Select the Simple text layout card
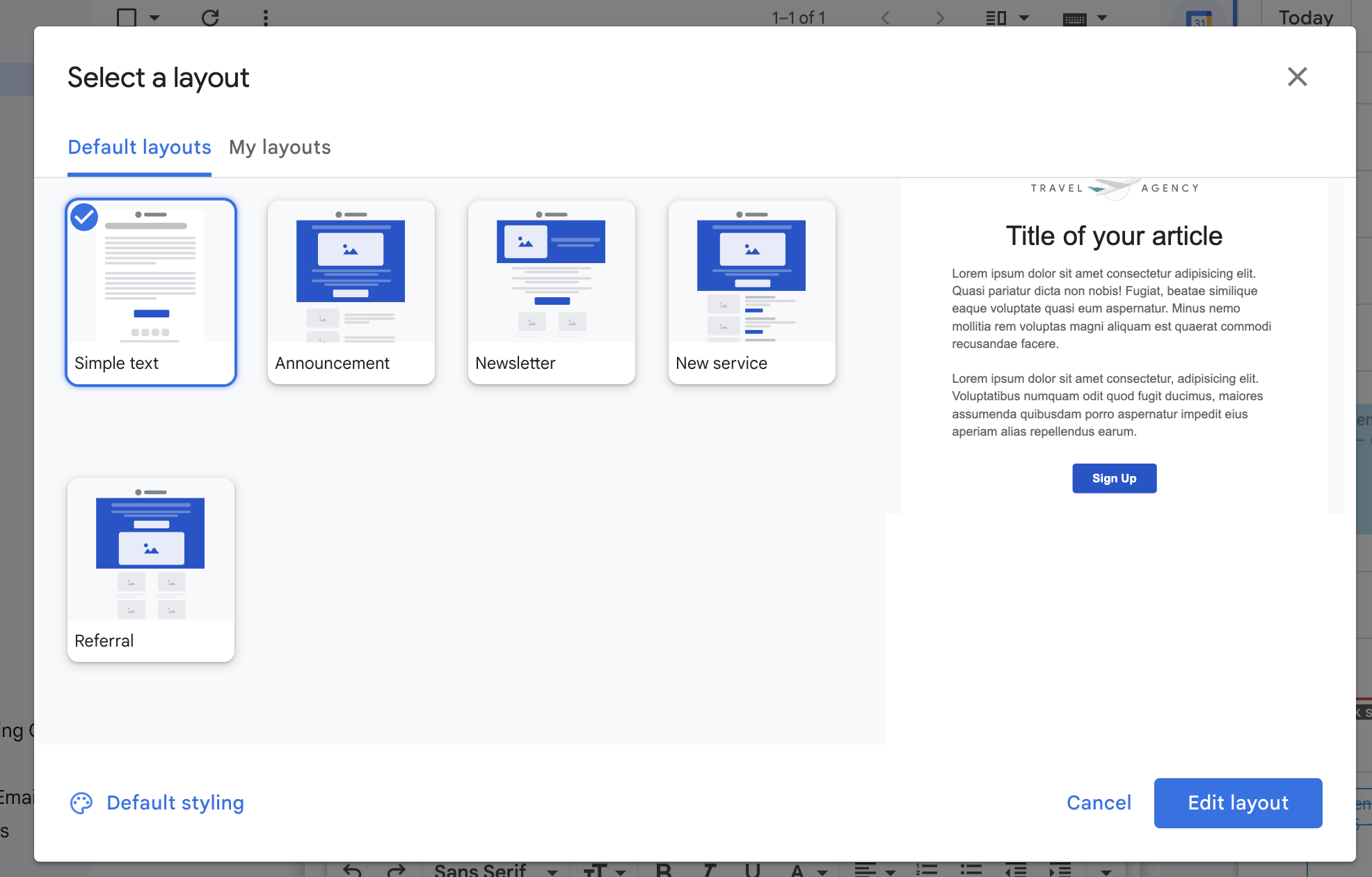Screen dimensions: 1372x877 coord(151,292)
